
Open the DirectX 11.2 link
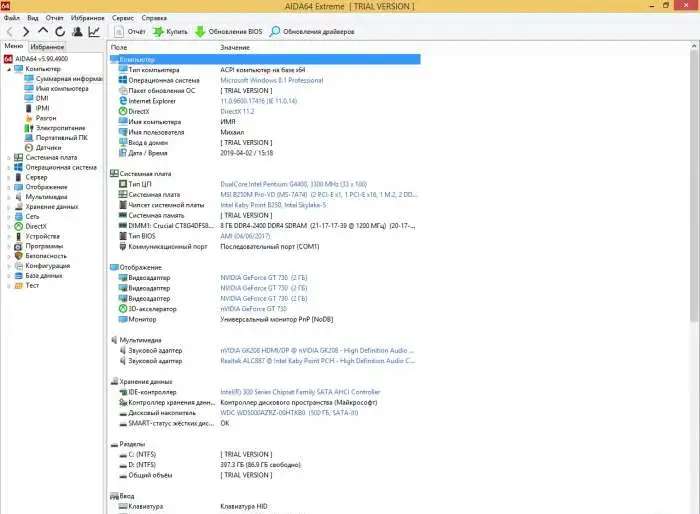click(x=237, y=112)
